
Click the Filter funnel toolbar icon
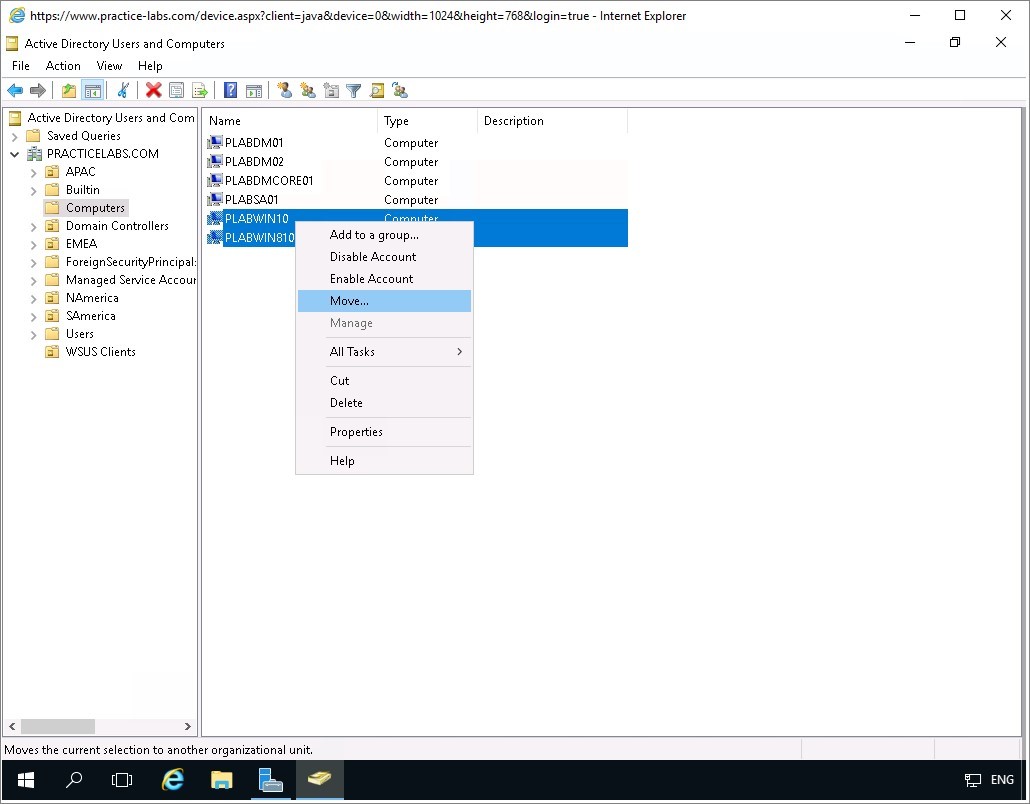click(x=353, y=91)
